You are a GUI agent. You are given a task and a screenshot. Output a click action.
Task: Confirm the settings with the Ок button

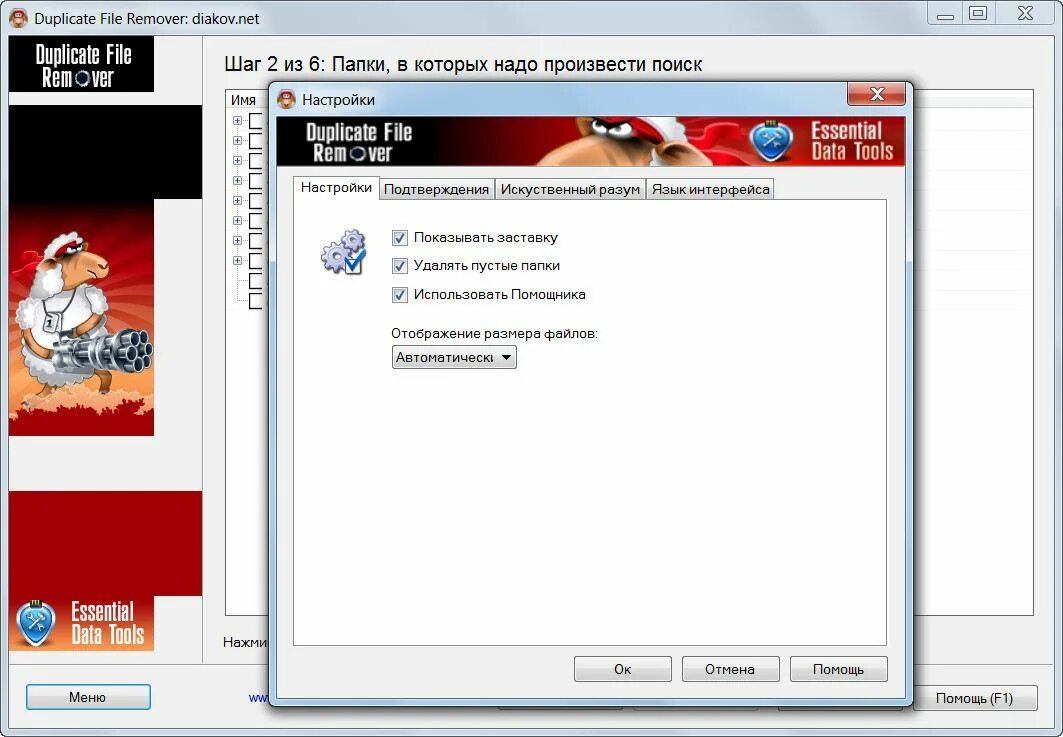point(622,669)
